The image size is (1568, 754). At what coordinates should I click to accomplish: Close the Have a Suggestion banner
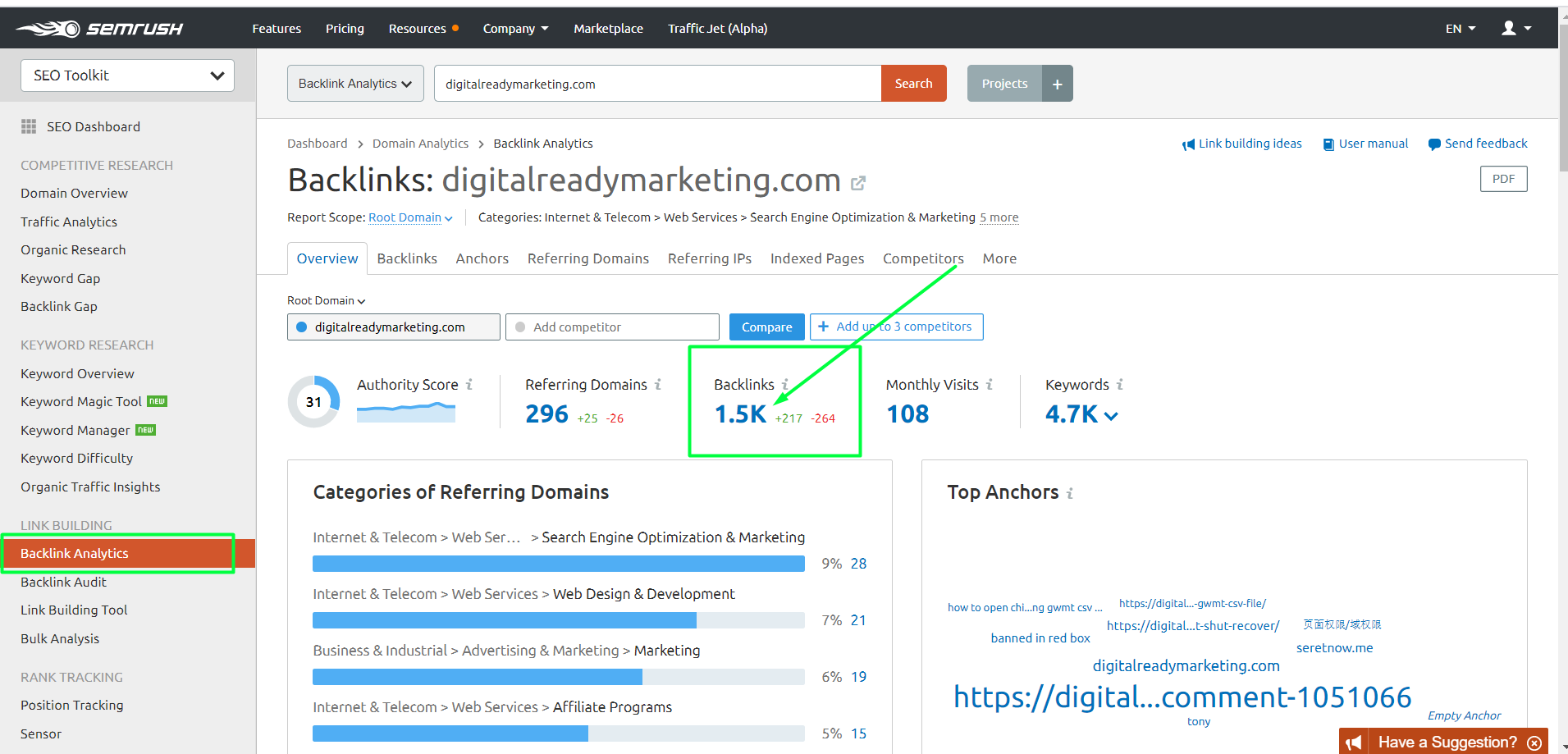1534,743
